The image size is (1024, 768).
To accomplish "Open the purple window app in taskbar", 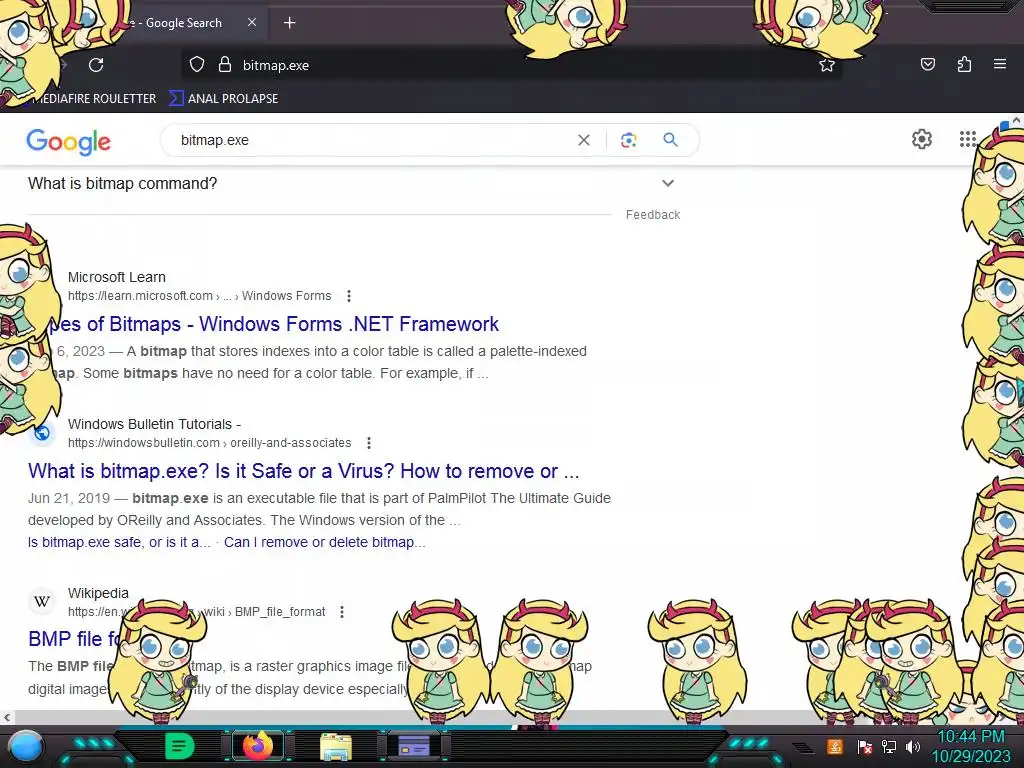I will [x=414, y=746].
